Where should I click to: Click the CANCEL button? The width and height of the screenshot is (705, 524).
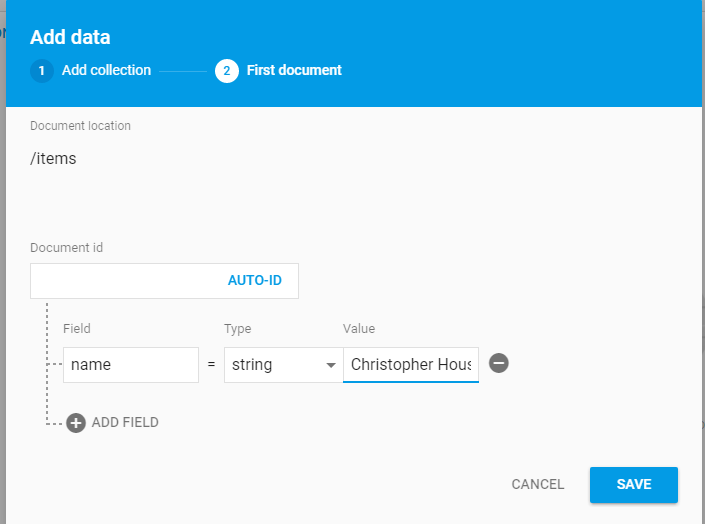click(x=538, y=484)
